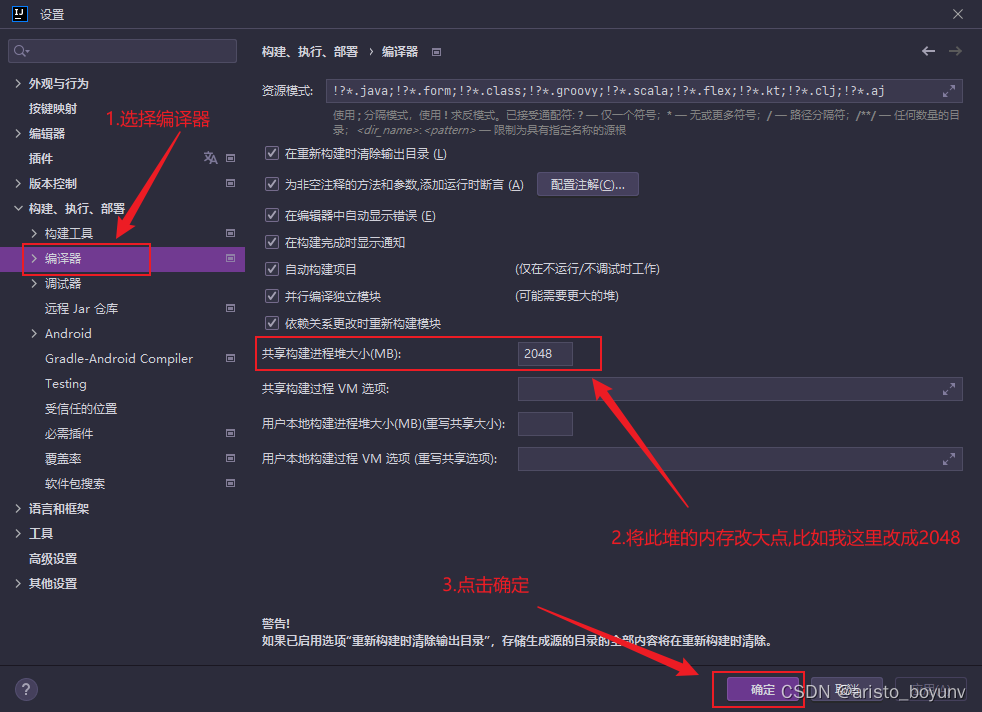Click the 确定 button
The width and height of the screenshot is (982, 712).
tap(763, 689)
